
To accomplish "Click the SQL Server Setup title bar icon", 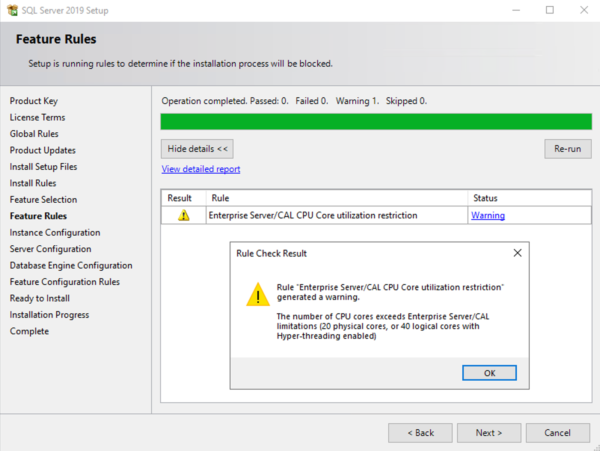I will tap(11, 10).
